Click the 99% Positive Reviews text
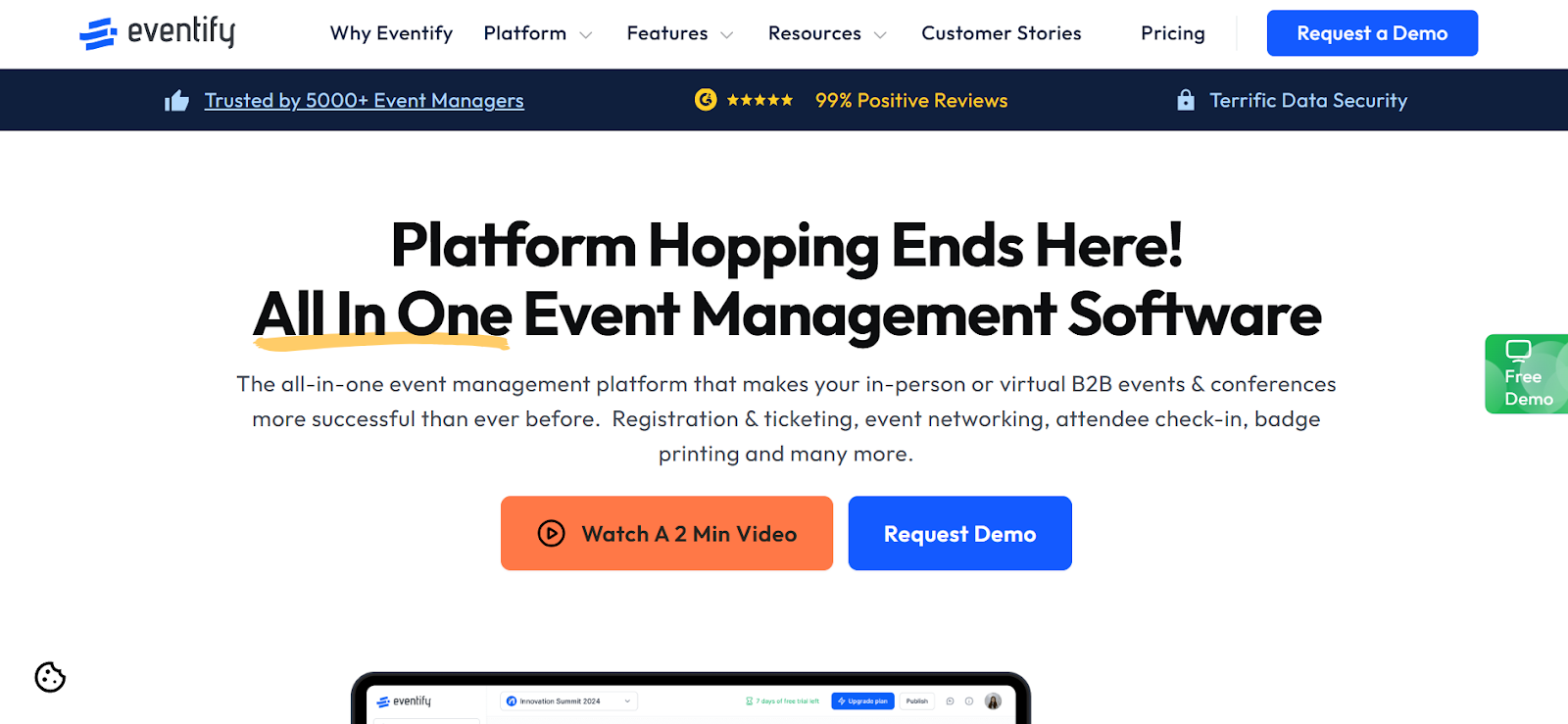This screenshot has height=724, width=1568. point(911,100)
